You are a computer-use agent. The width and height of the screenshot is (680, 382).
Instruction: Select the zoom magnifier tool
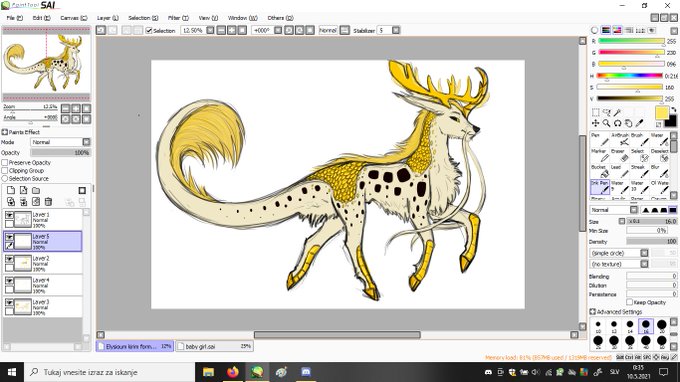(606, 123)
